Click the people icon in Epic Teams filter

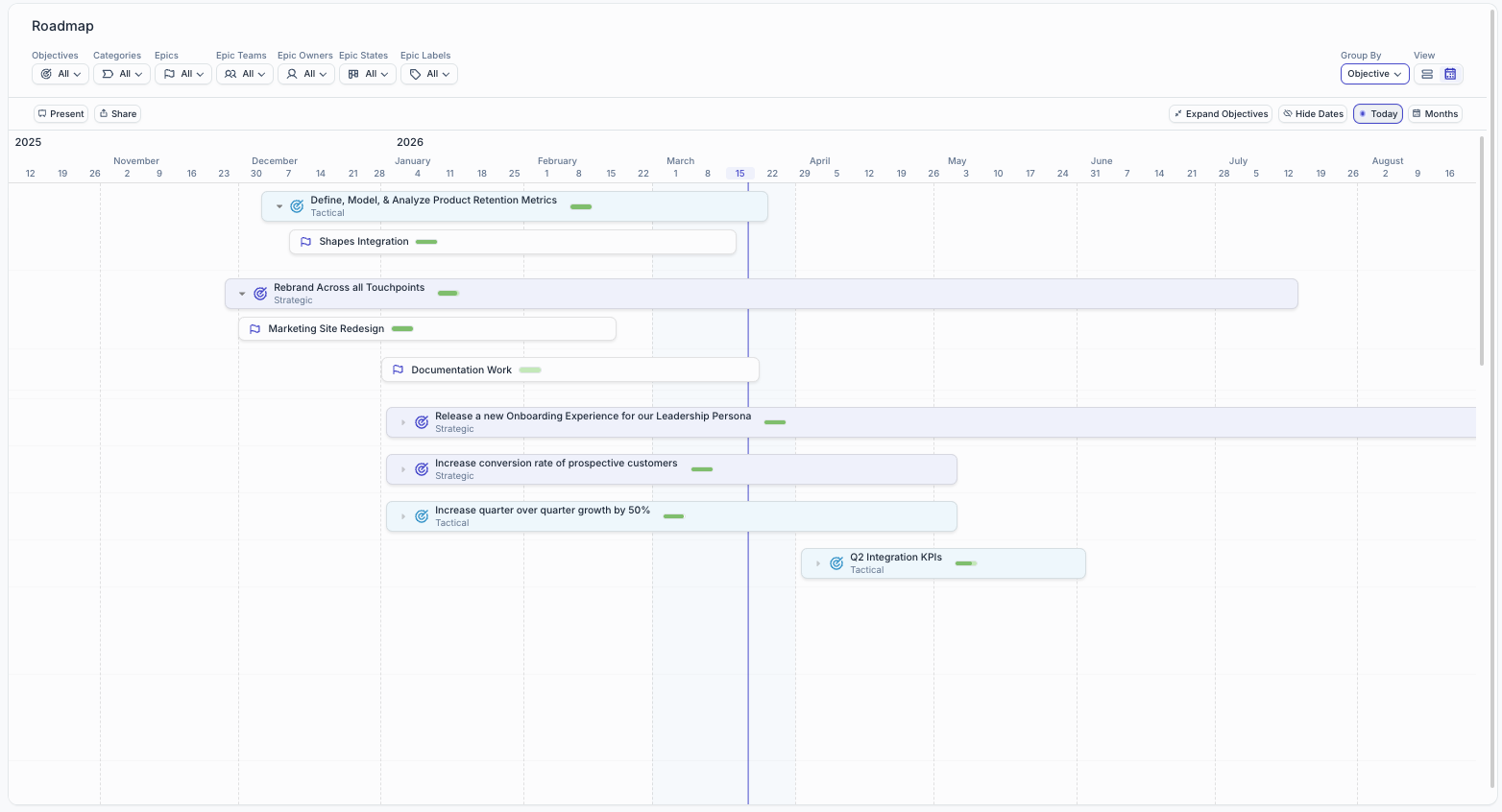(x=230, y=74)
